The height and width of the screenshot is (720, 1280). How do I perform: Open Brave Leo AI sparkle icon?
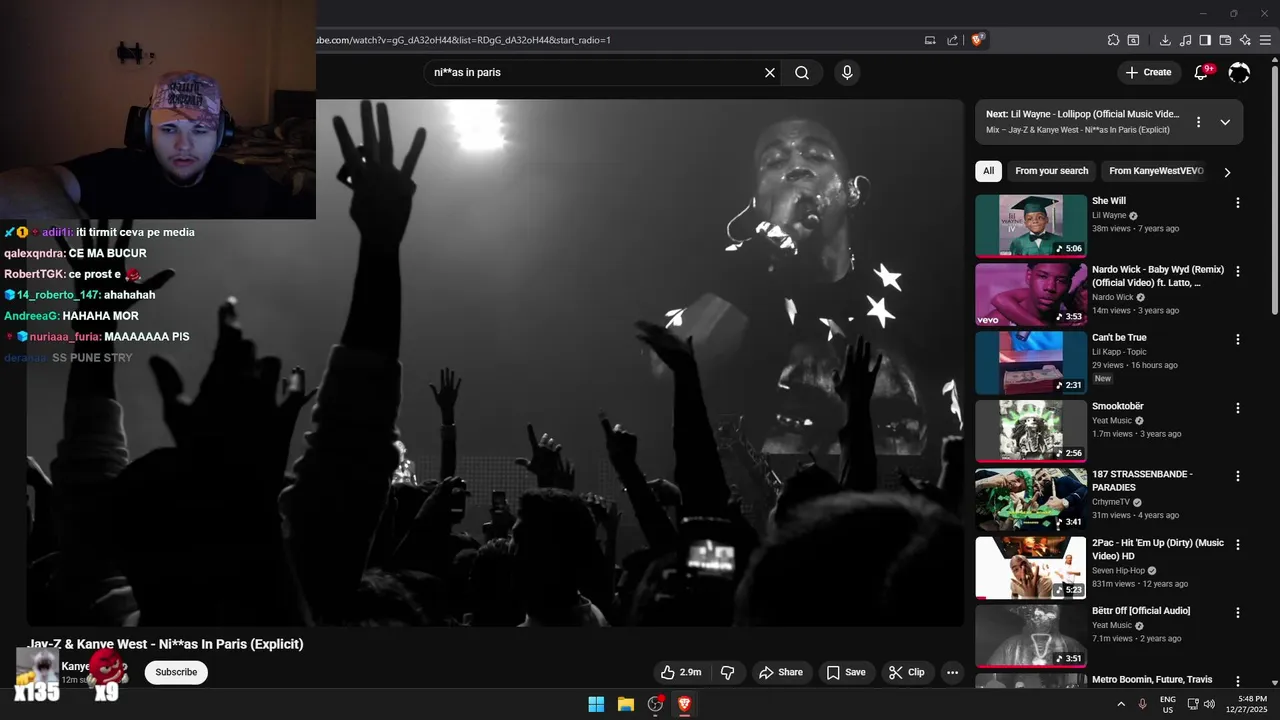1245,40
